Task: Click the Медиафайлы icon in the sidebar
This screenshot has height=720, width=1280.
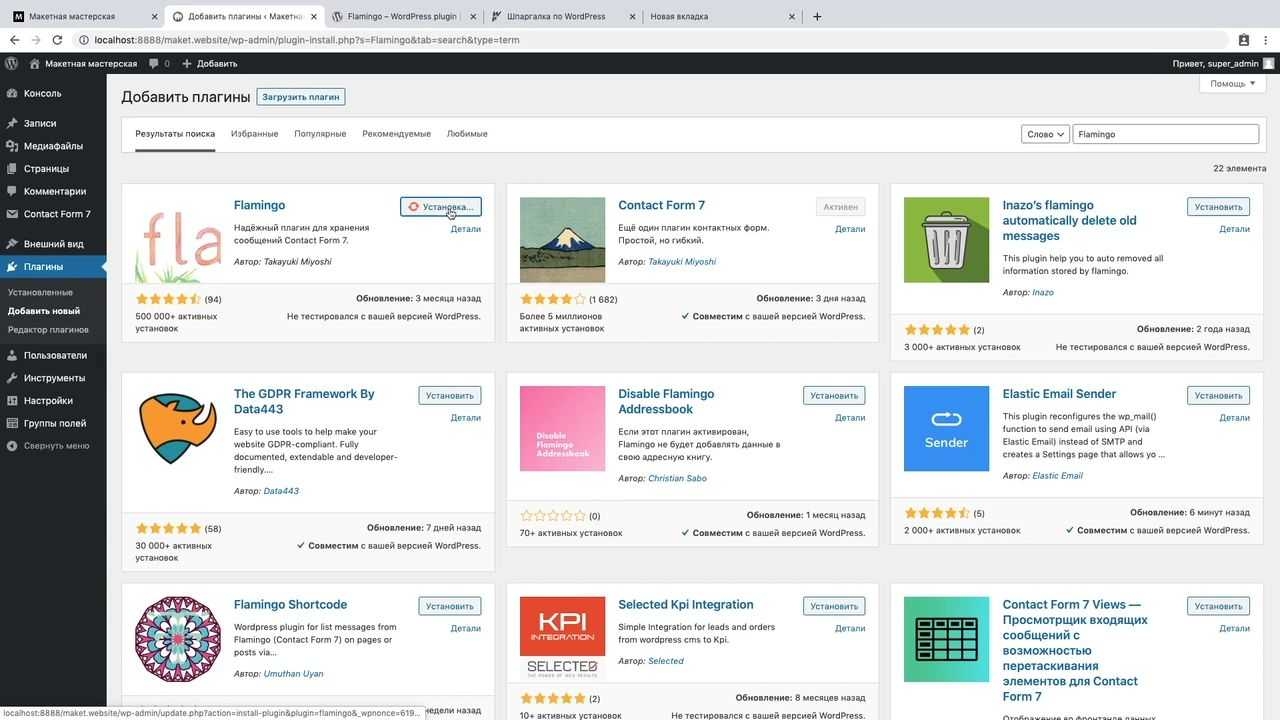Action: coord(12,146)
